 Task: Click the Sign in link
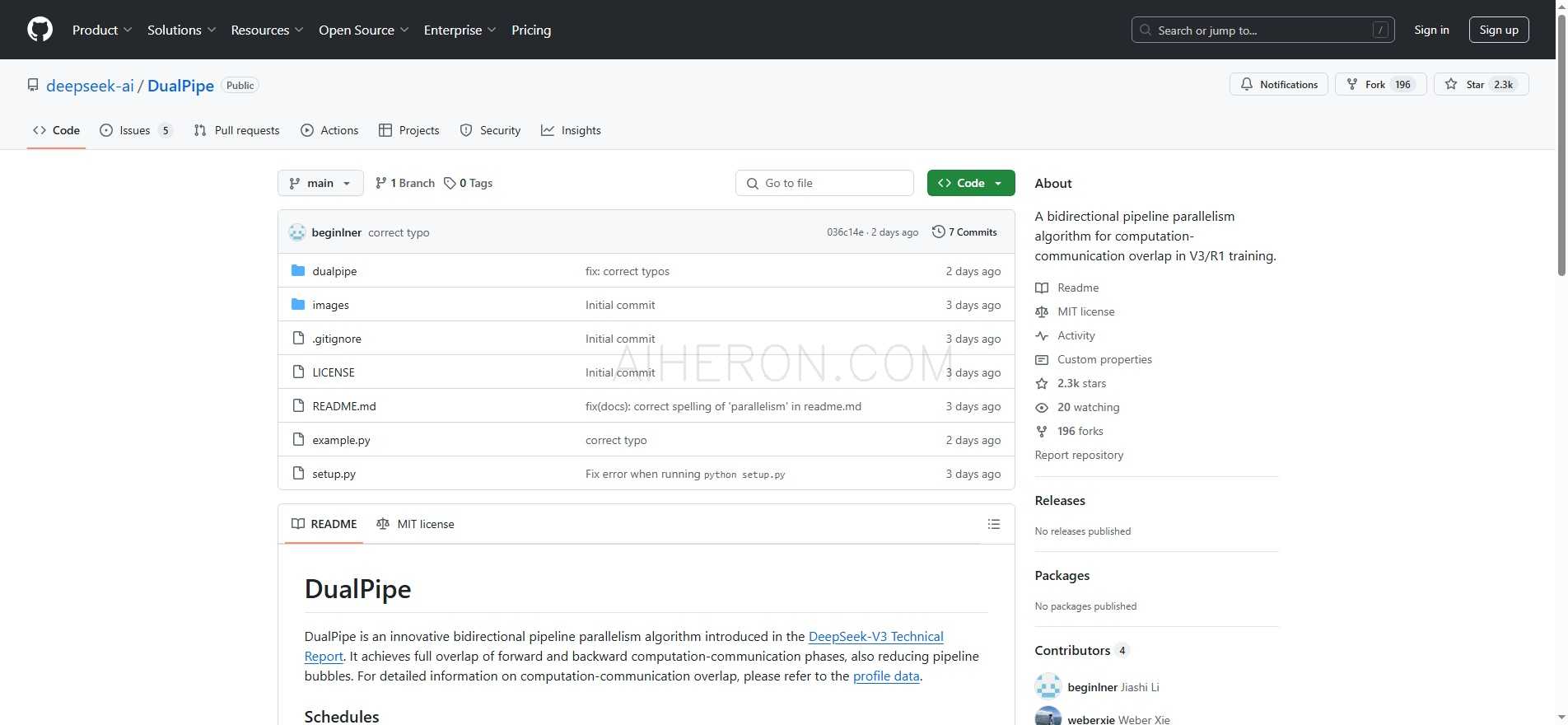pos(1431,30)
